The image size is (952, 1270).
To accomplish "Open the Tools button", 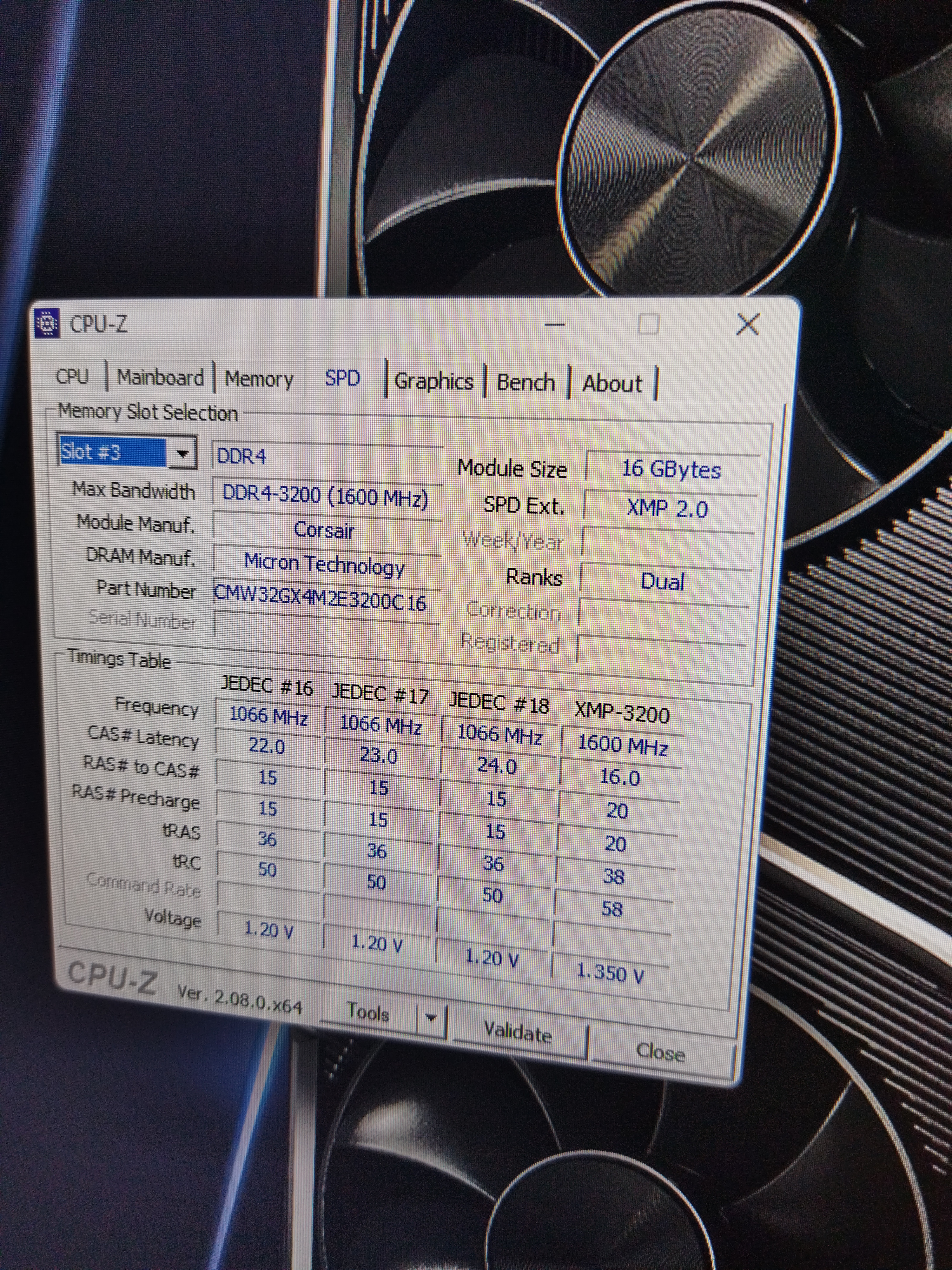I will (368, 1013).
